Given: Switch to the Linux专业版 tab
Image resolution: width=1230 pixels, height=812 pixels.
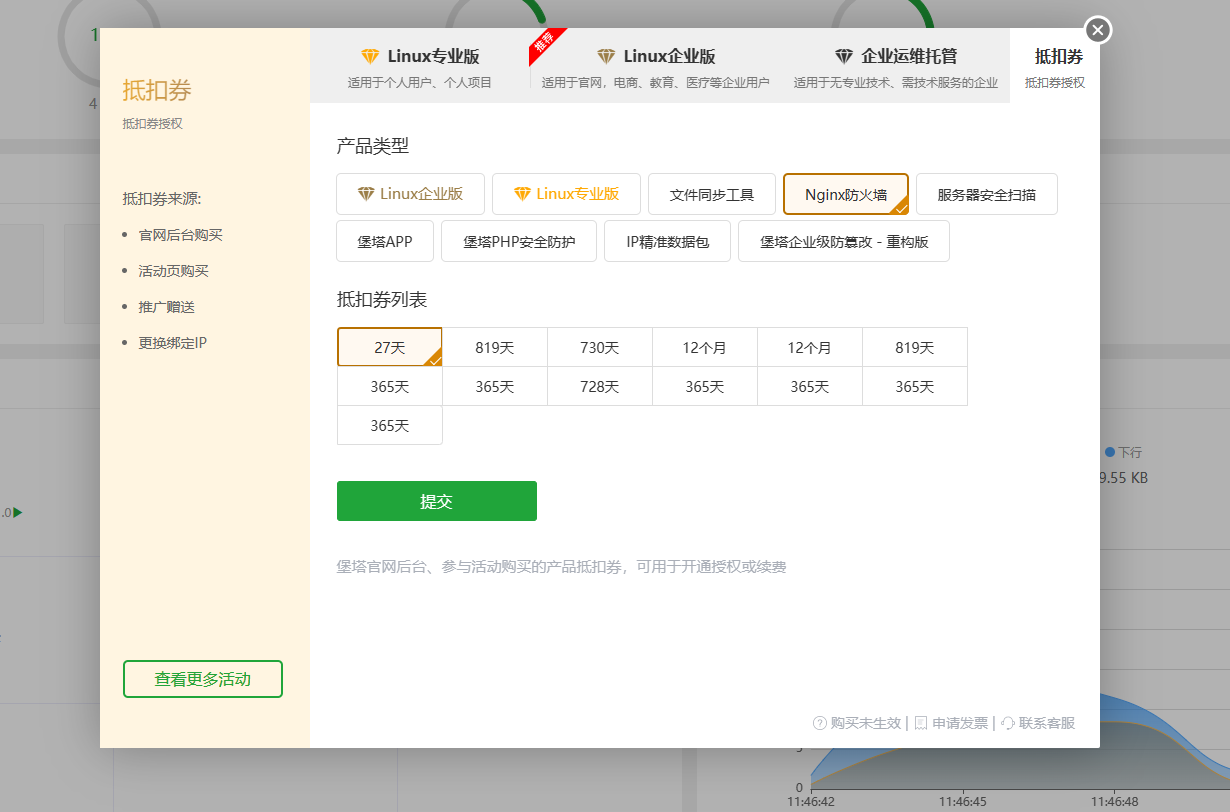Looking at the screenshot, I should click(x=420, y=66).
